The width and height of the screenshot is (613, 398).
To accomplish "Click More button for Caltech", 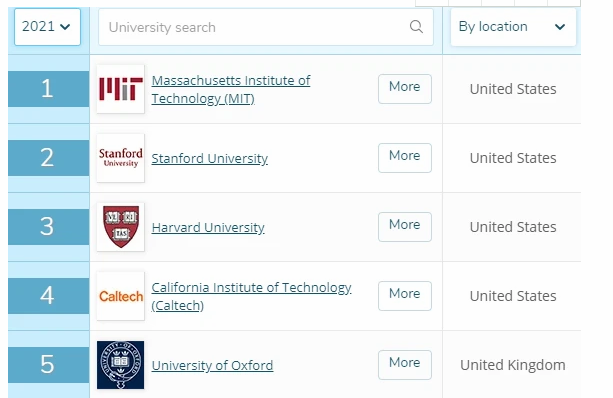I will click(x=405, y=296).
